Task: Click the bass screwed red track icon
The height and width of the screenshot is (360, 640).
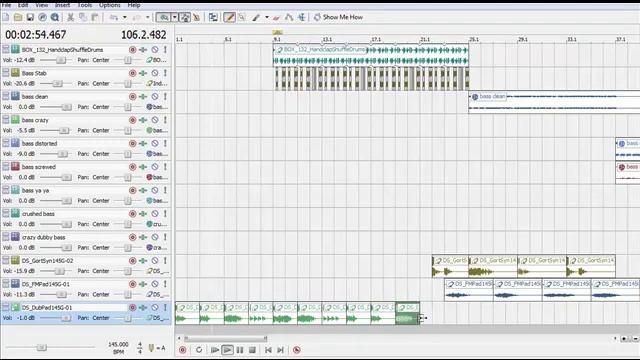Action: coord(15,167)
